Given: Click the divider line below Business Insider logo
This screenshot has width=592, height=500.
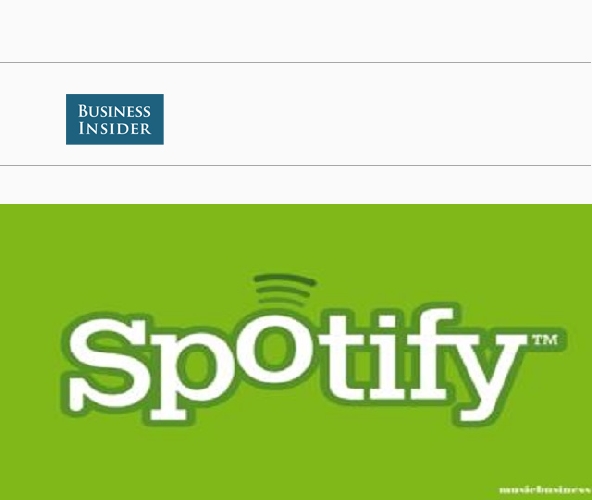Looking at the screenshot, I should [x=295, y=165].
